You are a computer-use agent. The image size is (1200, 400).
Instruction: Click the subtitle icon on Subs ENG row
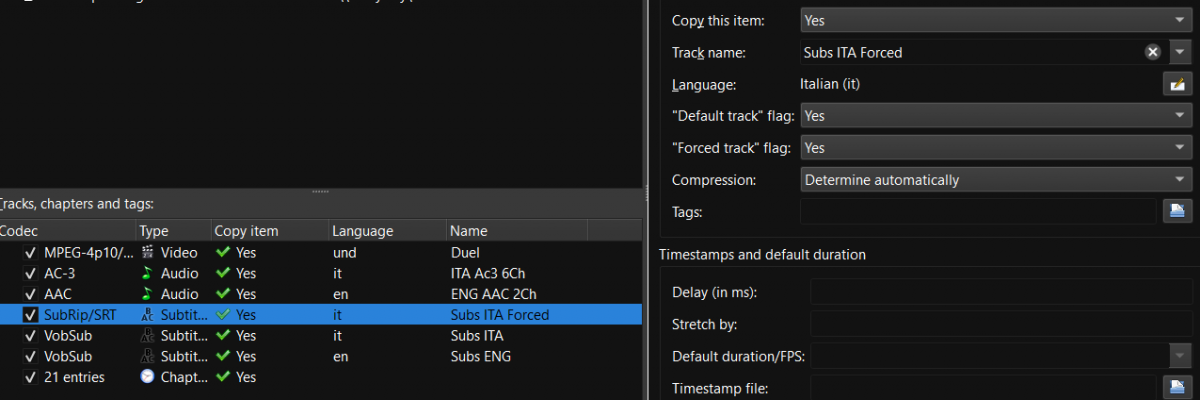(x=148, y=356)
